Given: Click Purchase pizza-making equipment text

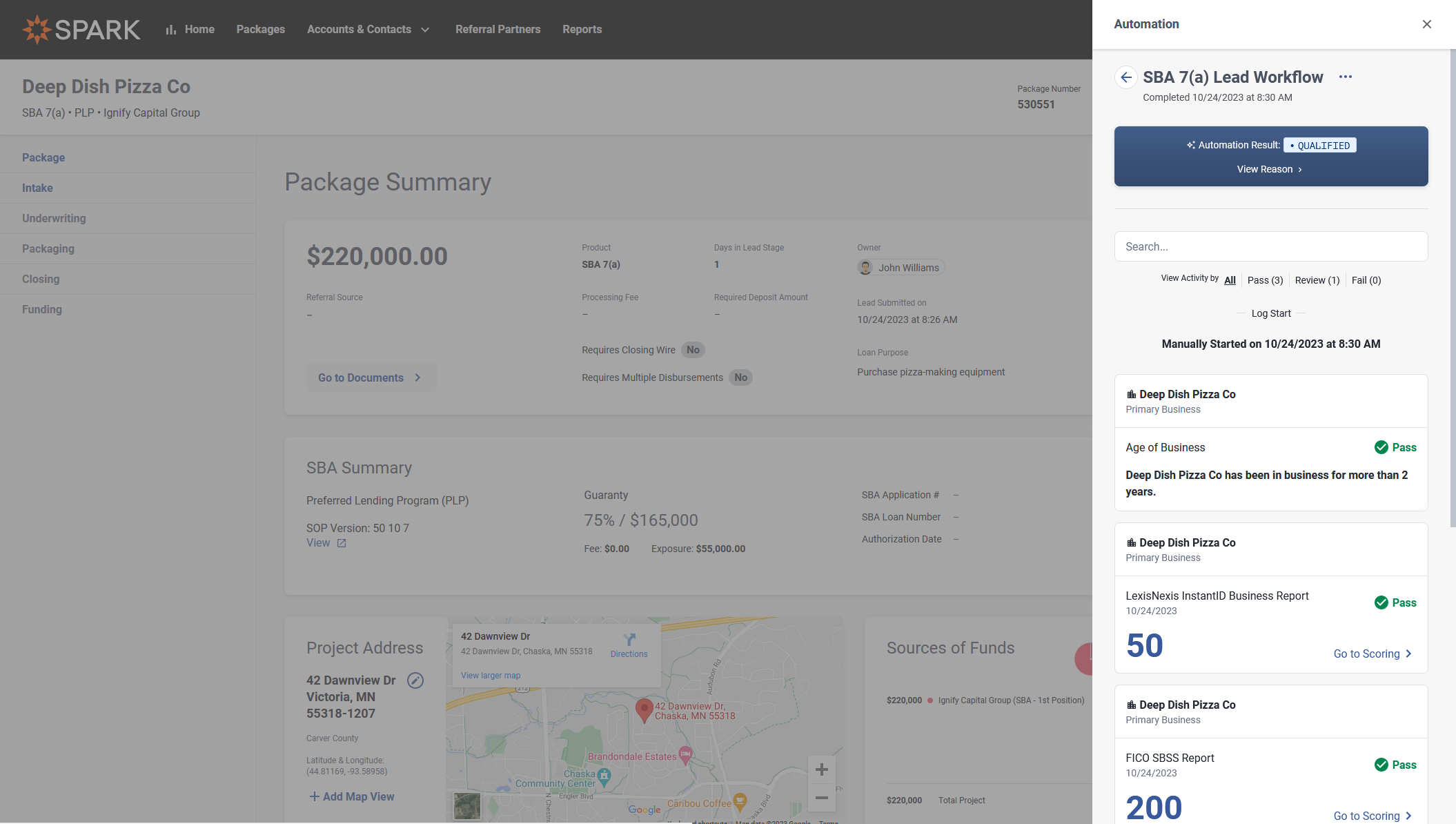Looking at the screenshot, I should (x=931, y=372).
